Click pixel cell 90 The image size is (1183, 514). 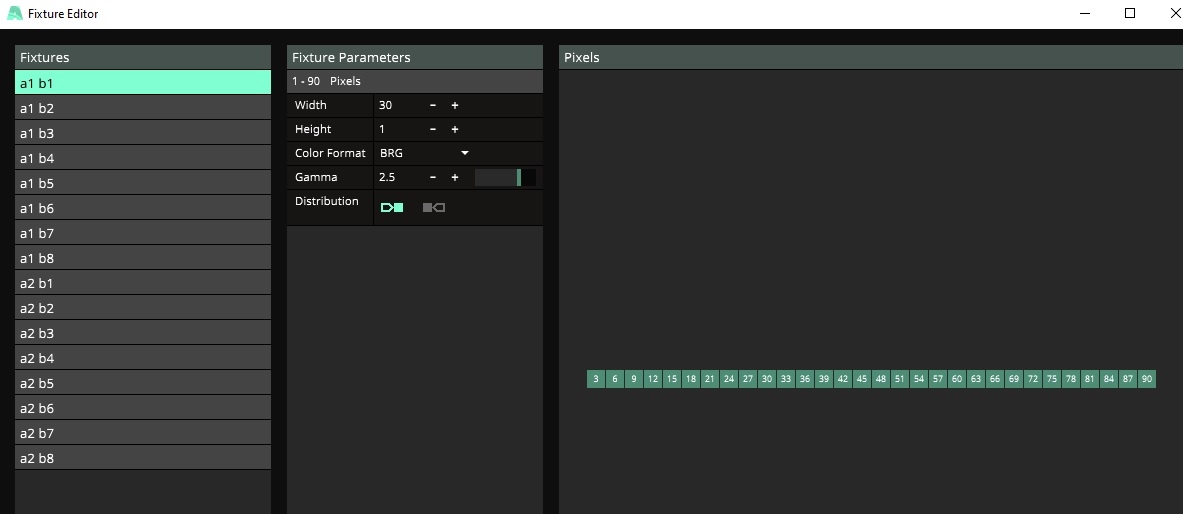[x=1147, y=379]
